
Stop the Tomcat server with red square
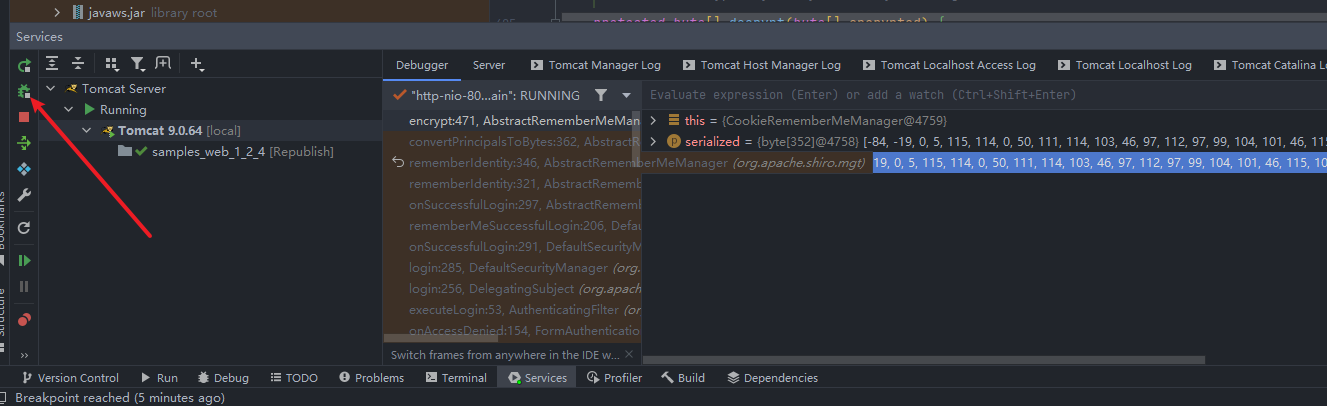click(24, 117)
